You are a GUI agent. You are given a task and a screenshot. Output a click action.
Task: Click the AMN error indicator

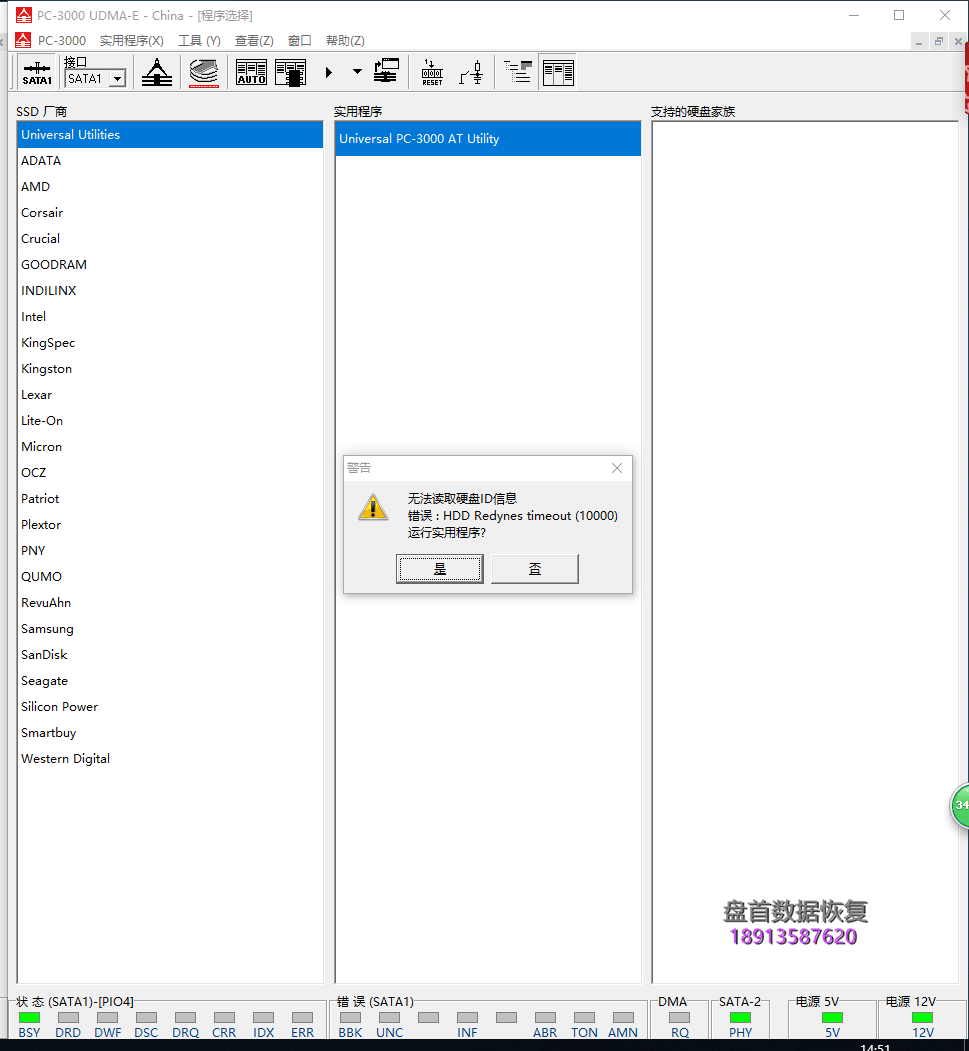pos(623,1018)
